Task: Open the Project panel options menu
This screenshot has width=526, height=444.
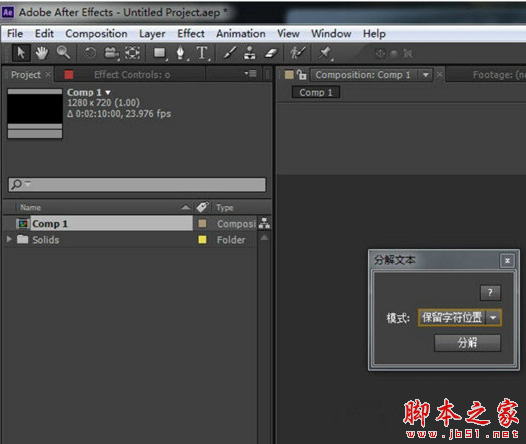Action: pyautogui.click(x=251, y=74)
